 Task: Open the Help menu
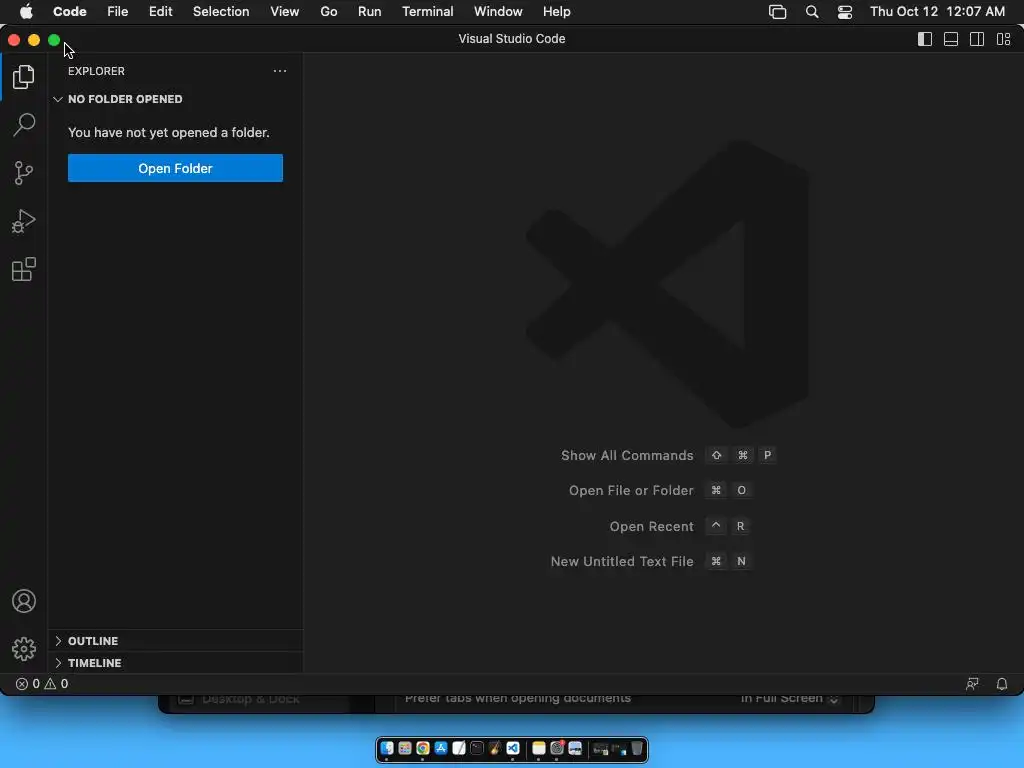click(556, 12)
